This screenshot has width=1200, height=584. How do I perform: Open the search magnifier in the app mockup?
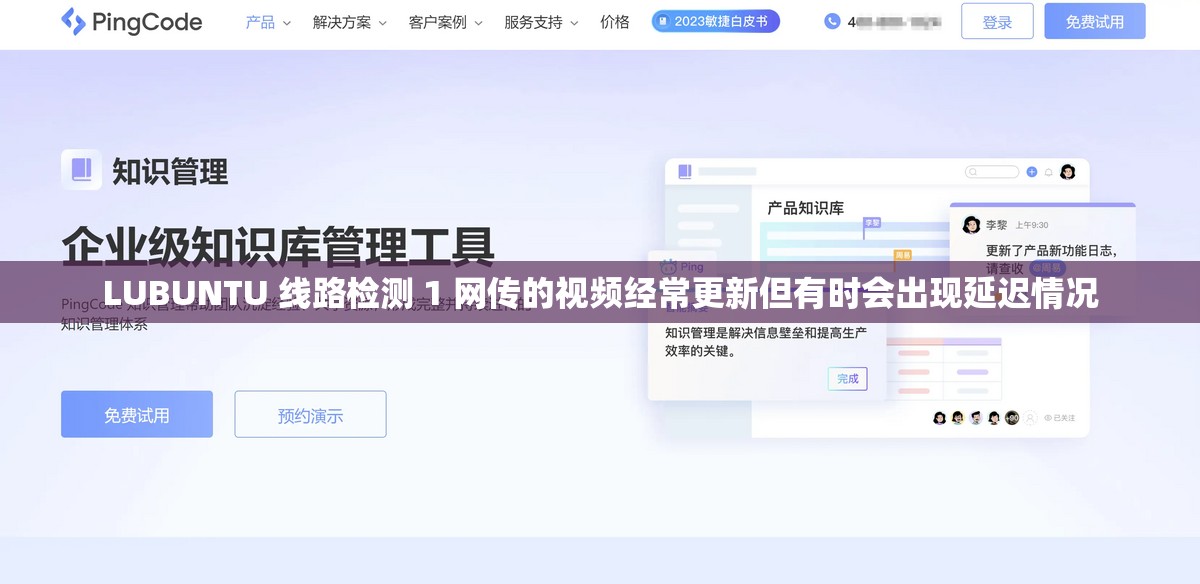pyautogui.click(x=972, y=171)
